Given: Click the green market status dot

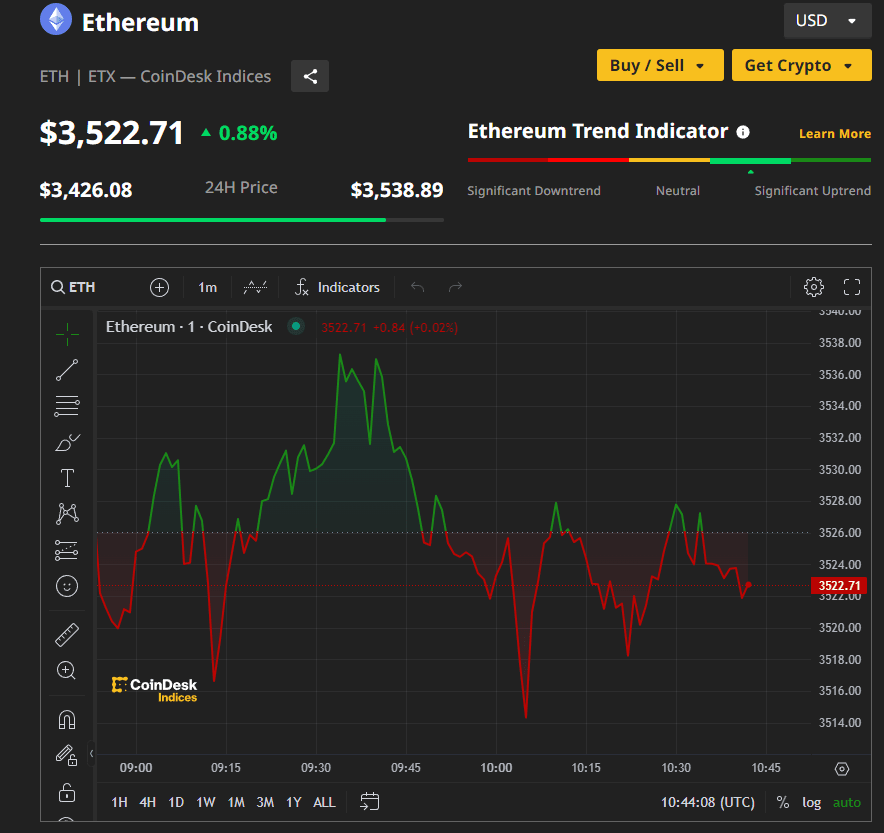Looking at the screenshot, I should (296, 326).
